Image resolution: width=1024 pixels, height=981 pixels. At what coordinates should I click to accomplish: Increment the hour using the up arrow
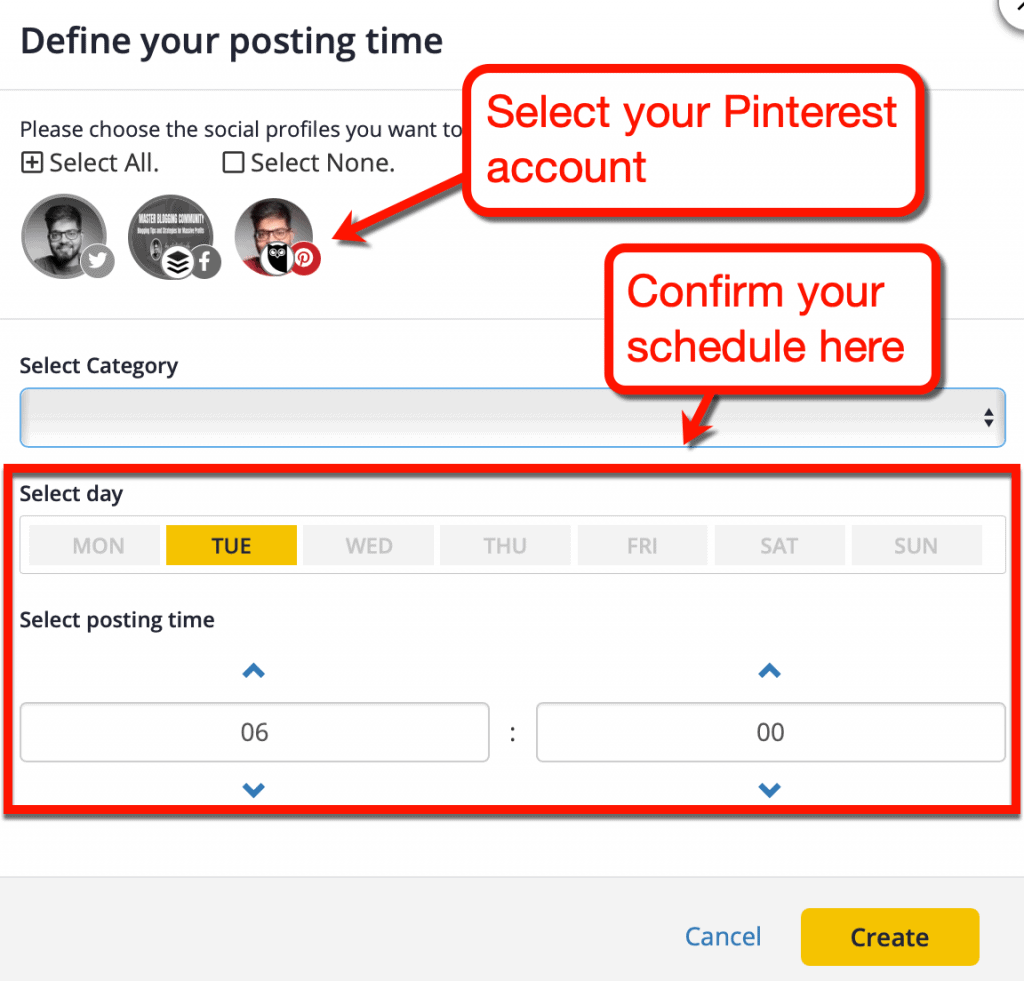(x=253, y=671)
